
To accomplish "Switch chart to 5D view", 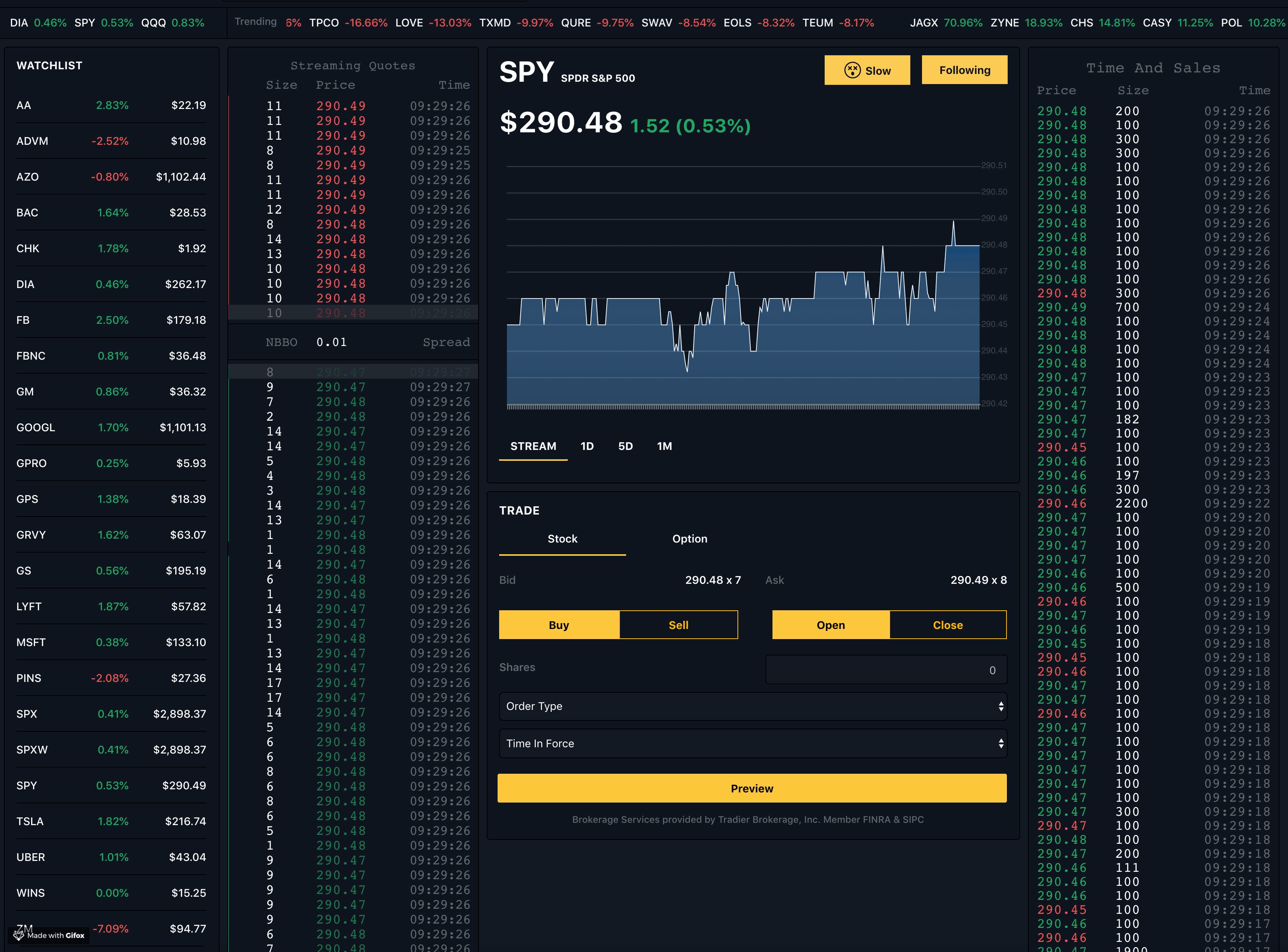I will click(626, 446).
